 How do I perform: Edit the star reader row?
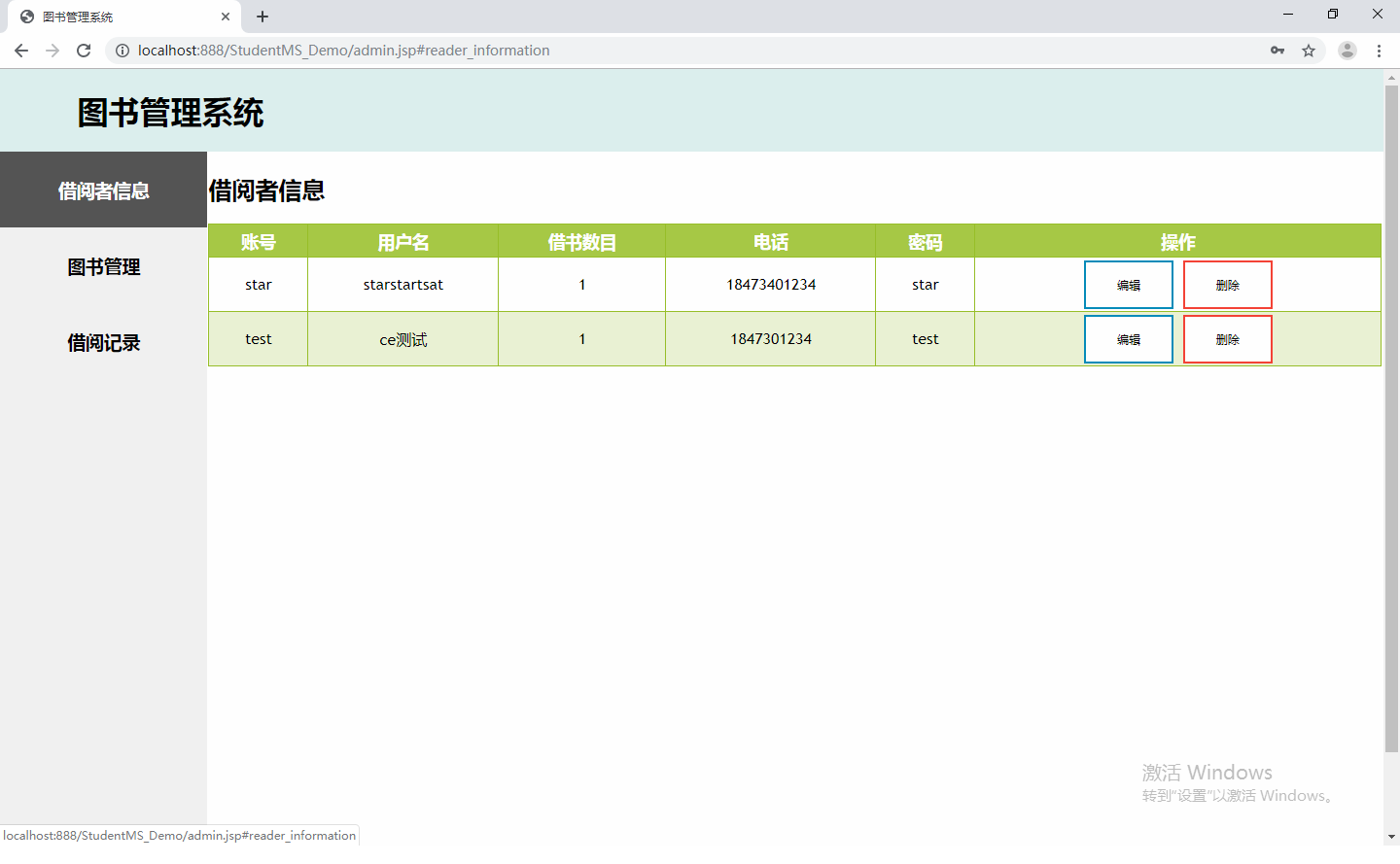coord(1128,285)
